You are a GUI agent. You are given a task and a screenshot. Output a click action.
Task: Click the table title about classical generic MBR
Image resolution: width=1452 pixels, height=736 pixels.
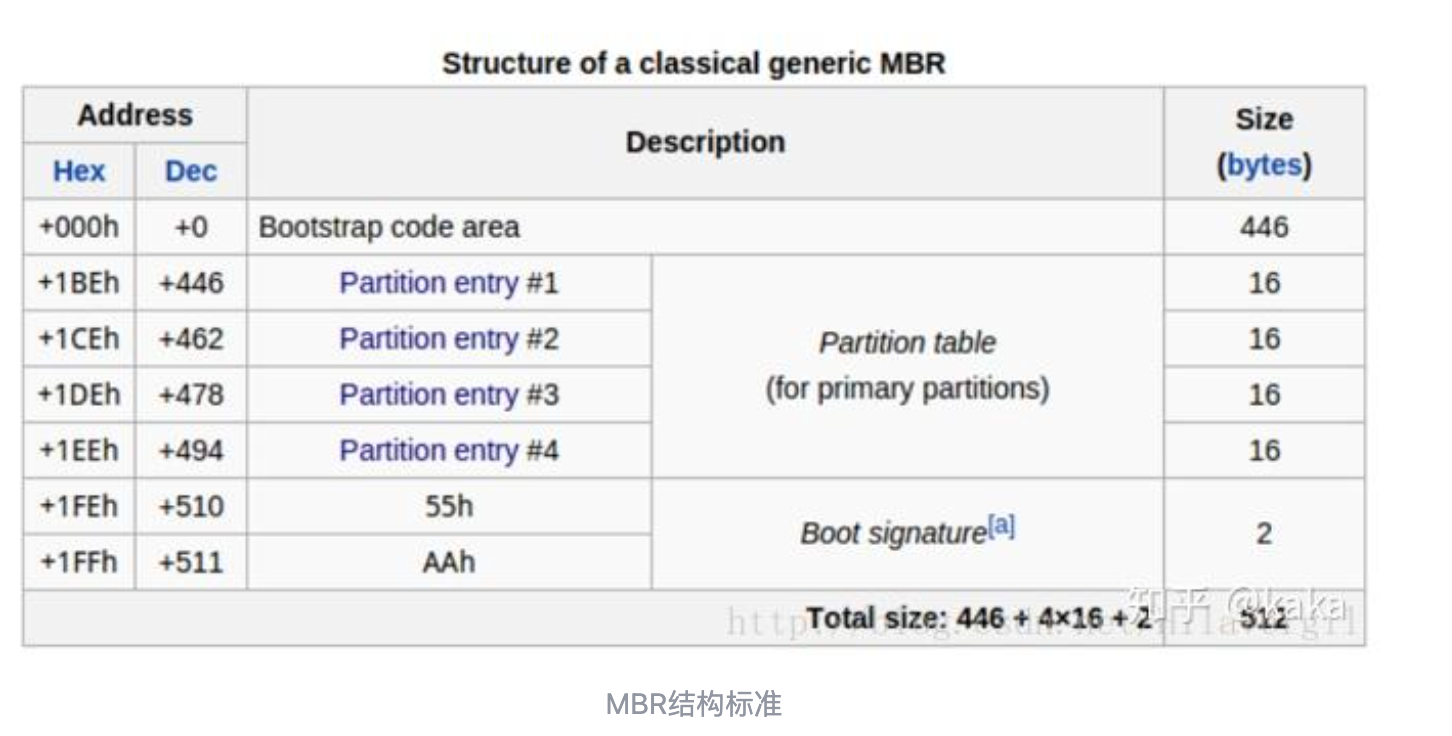coord(693,63)
